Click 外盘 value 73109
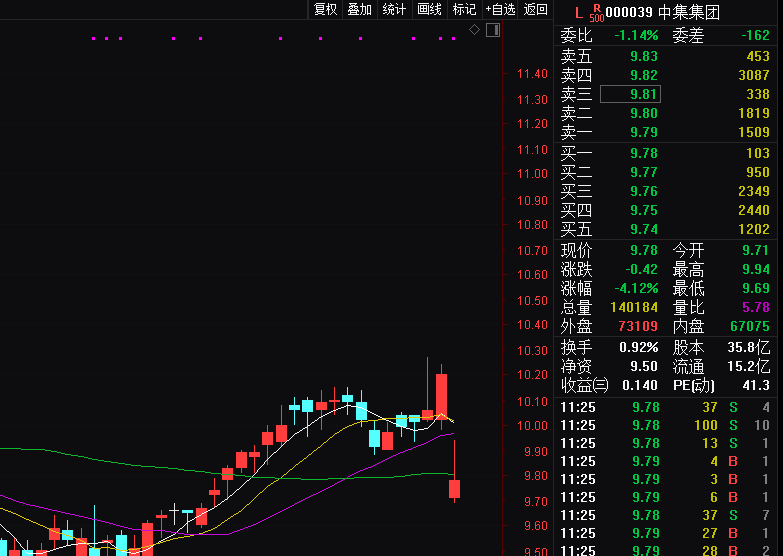783x556 pixels. pyautogui.click(x=638, y=326)
